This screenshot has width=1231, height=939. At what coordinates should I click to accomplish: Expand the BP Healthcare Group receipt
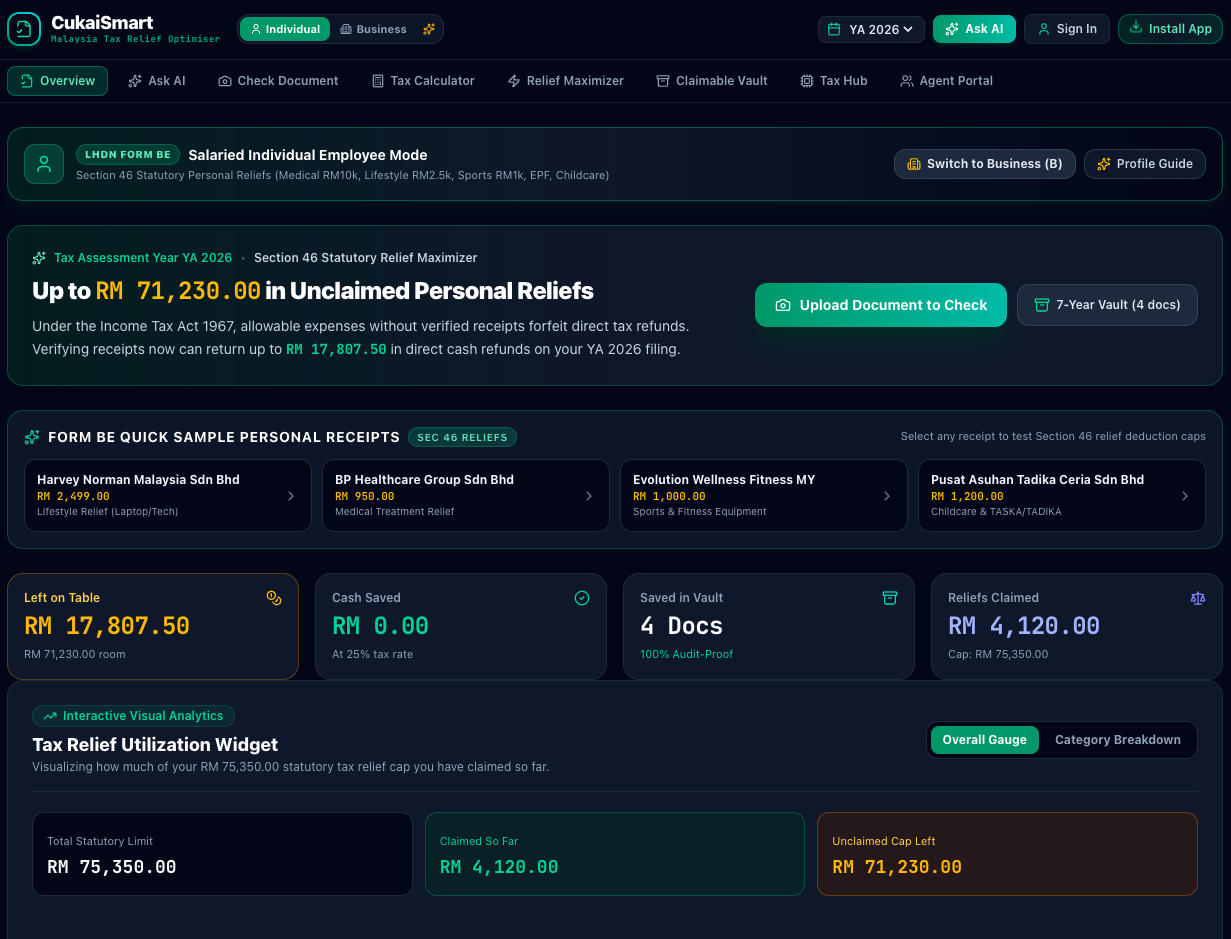tap(464, 495)
